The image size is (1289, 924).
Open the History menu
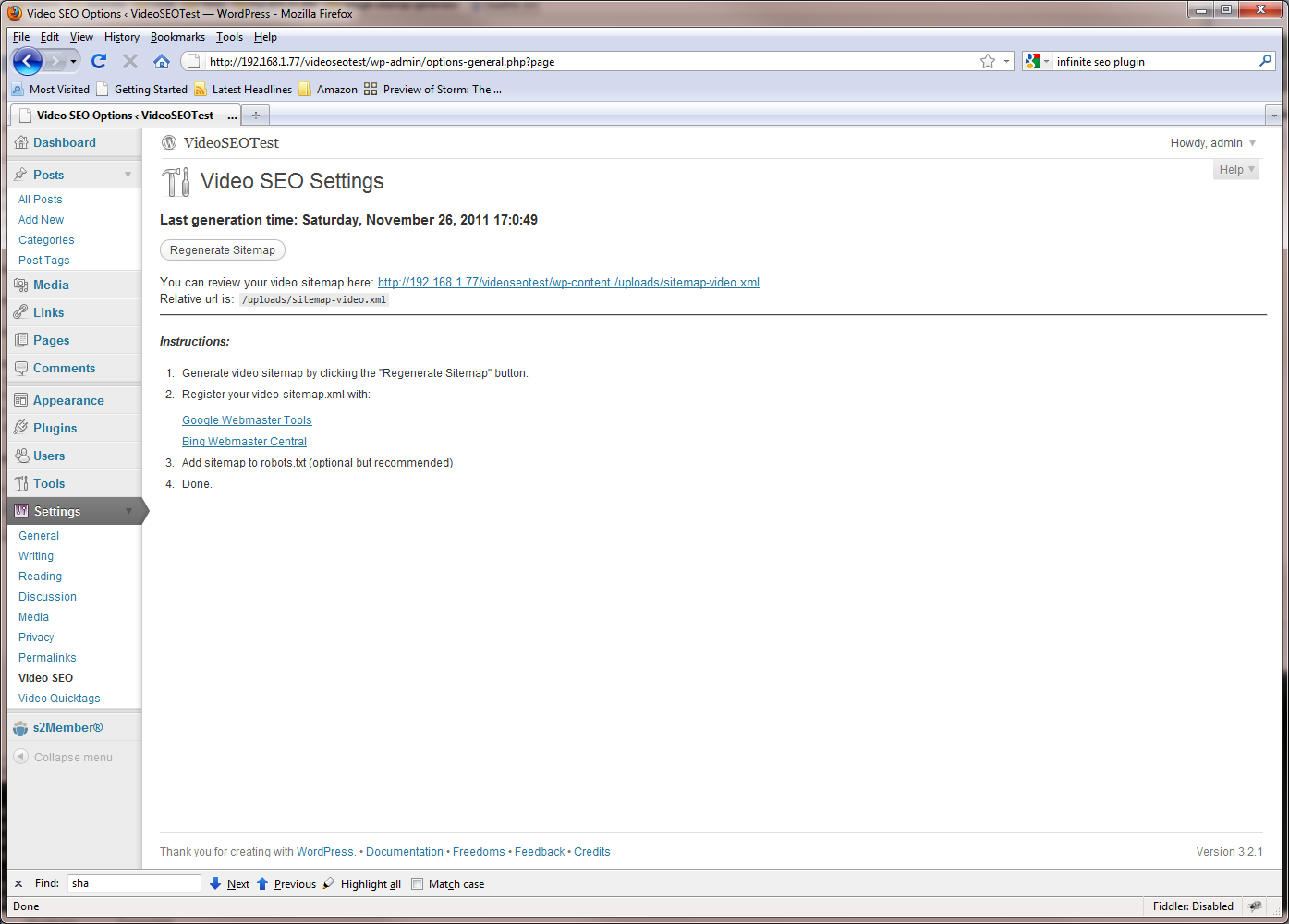pos(122,37)
